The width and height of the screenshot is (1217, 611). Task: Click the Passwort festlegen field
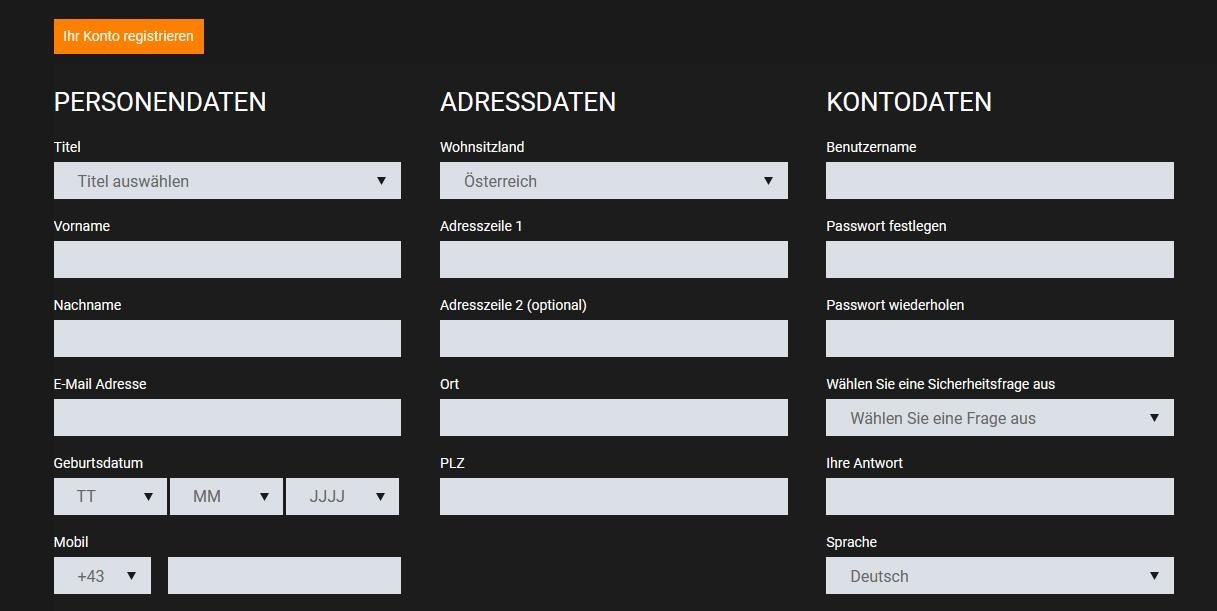[x=1000, y=260]
